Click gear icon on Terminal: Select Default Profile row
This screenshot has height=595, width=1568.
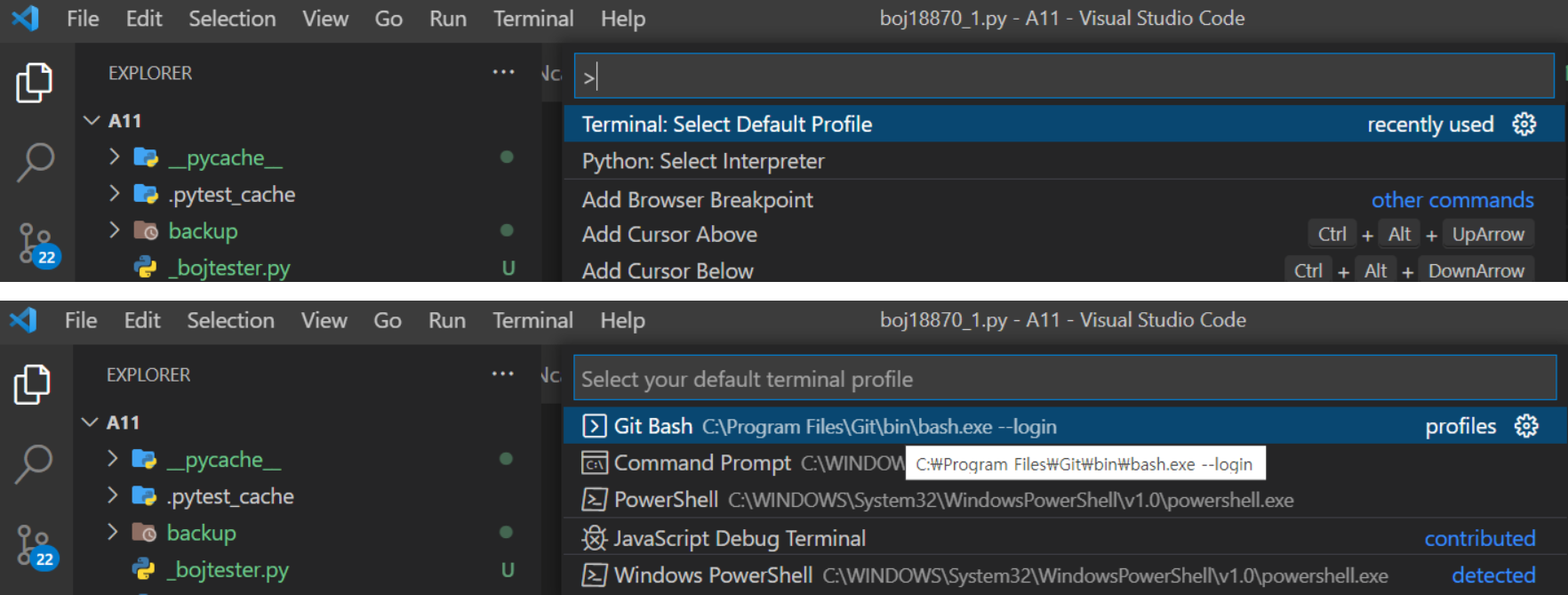[x=1524, y=124]
